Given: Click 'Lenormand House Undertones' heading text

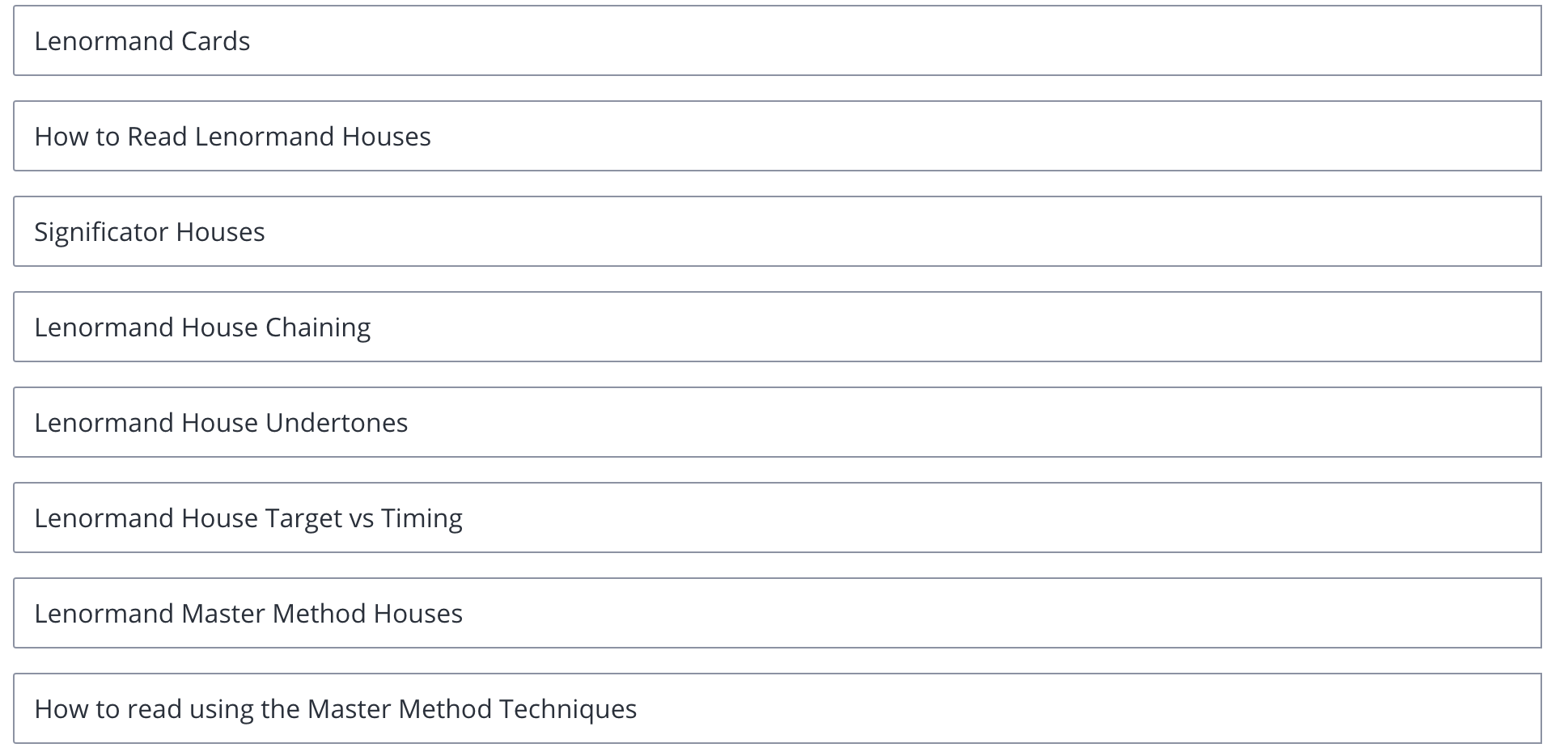Looking at the screenshot, I should (x=221, y=423).
